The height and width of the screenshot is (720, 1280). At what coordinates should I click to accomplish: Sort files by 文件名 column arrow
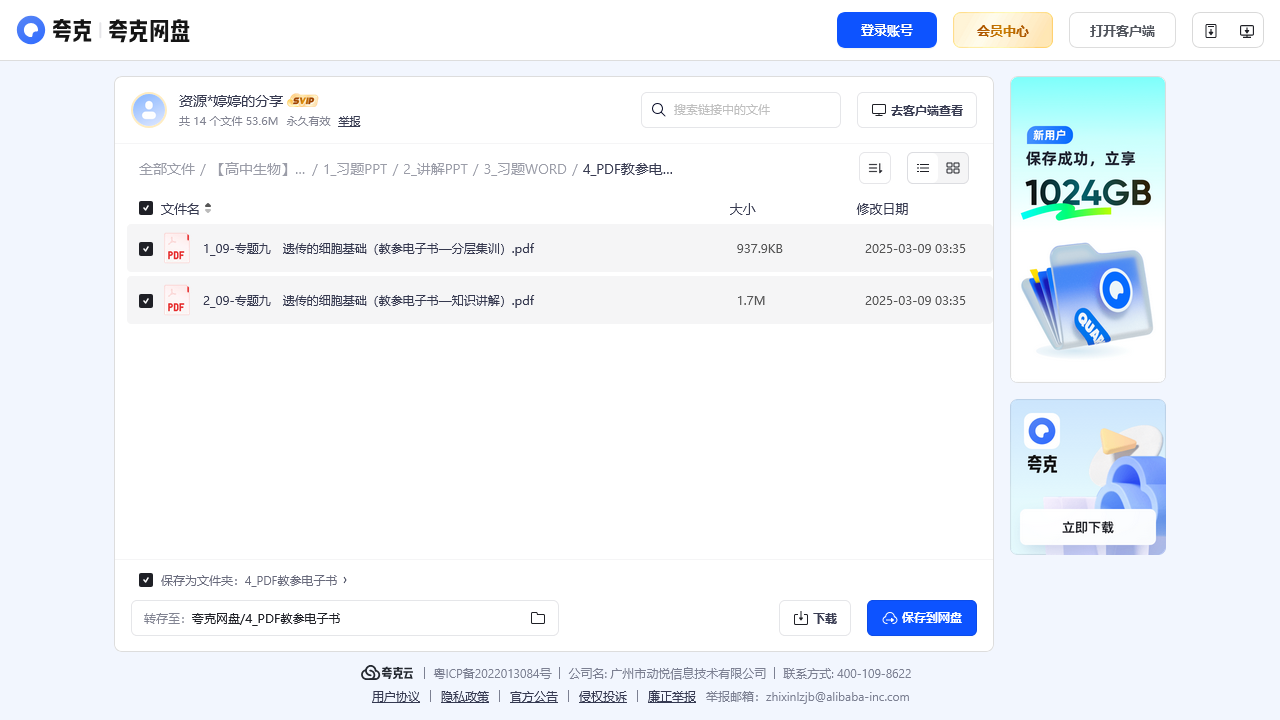pyautogui.click(x=208, y=208)
